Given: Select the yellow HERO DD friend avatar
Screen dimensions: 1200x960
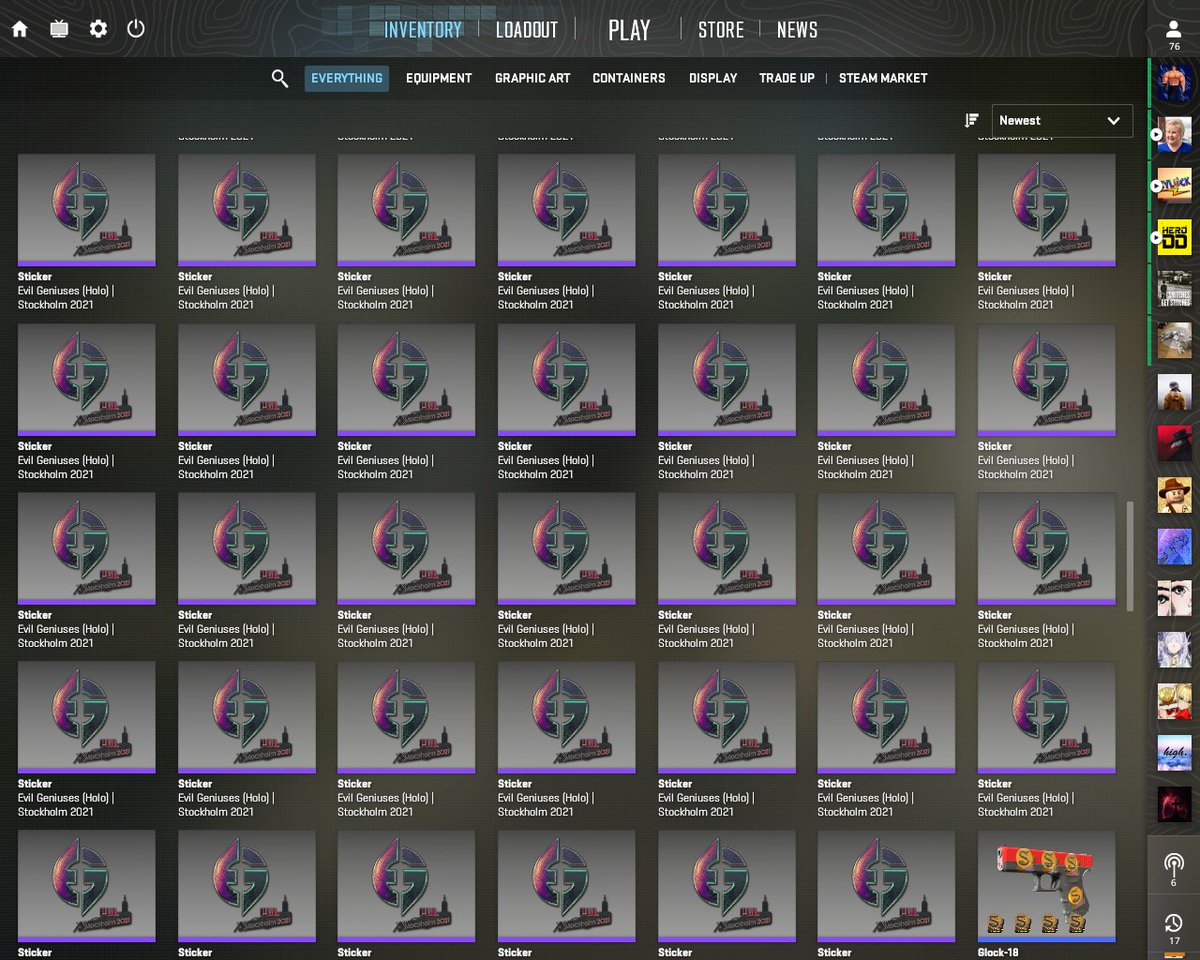Looking at the screenshot, I should (1174, 237).
